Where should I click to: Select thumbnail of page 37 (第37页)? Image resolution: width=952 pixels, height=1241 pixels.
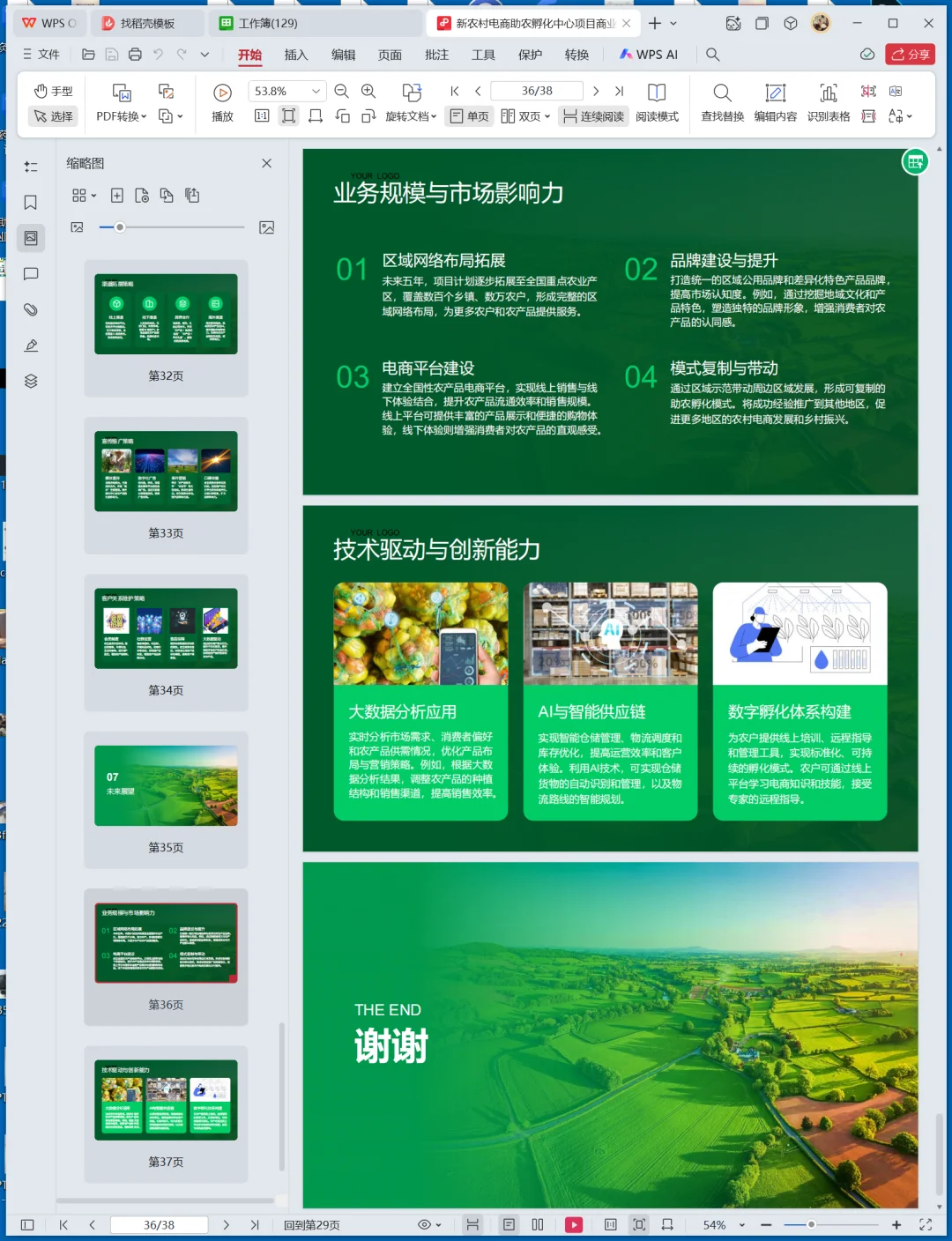[166, 1100]
